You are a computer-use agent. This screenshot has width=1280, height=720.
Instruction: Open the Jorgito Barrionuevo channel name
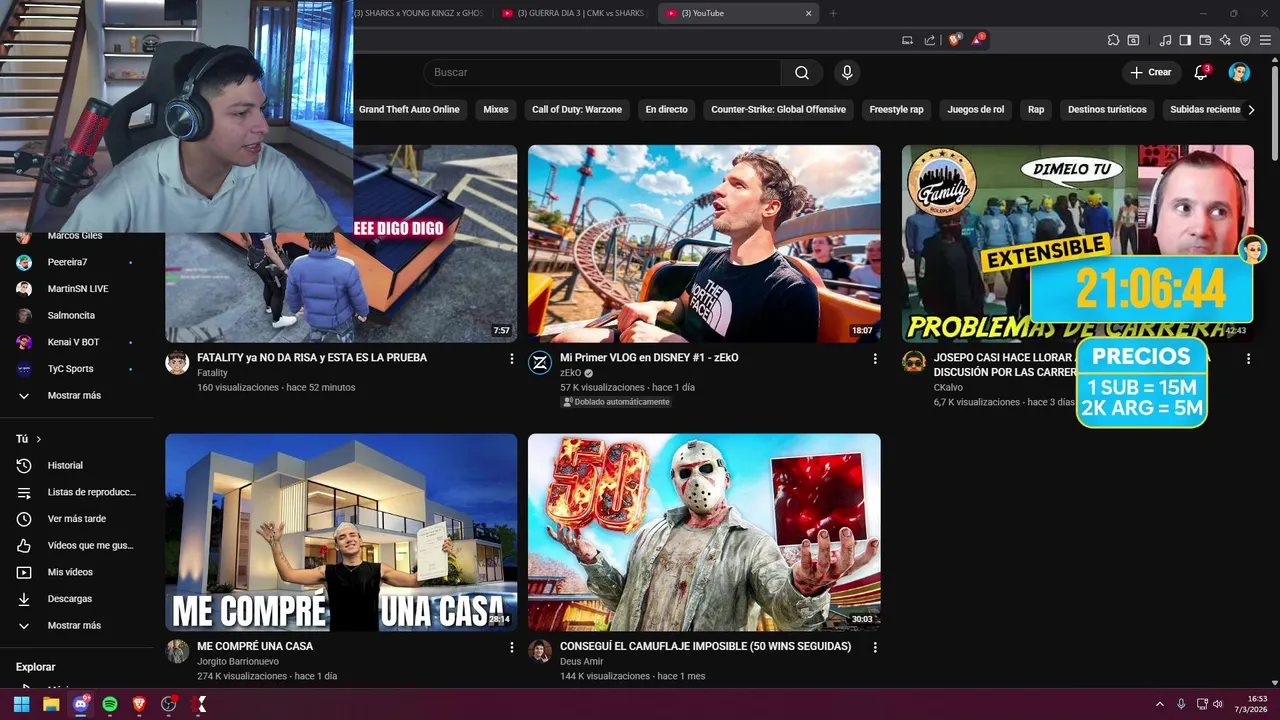[x=238, y=662]
